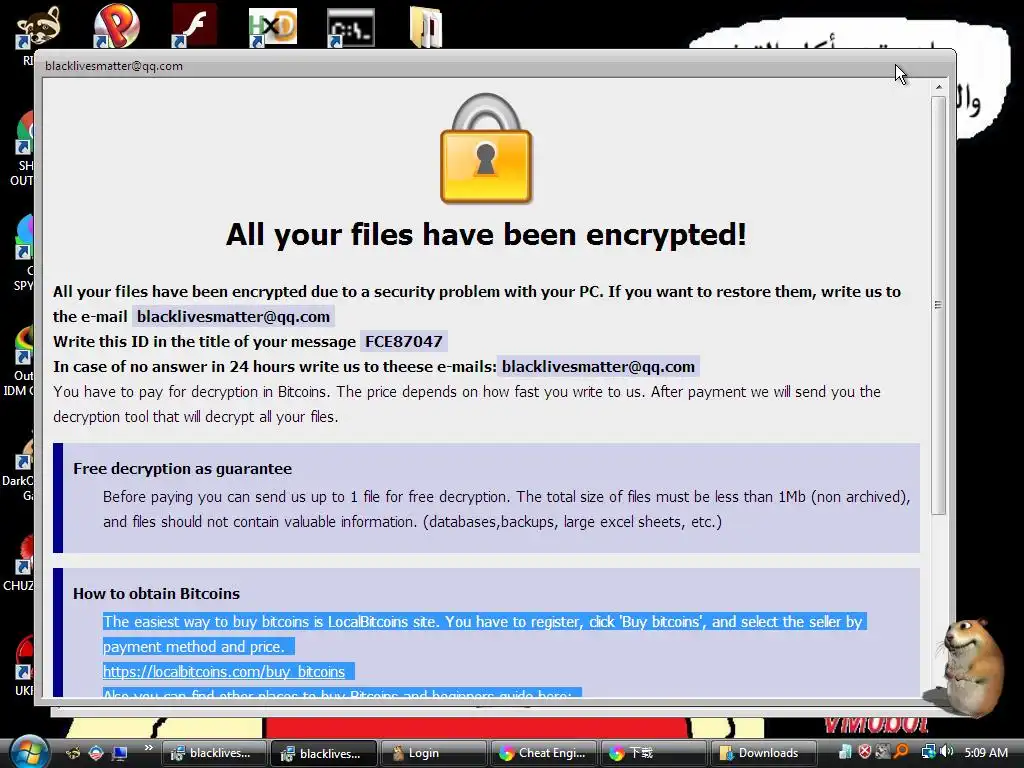Switch to the Login taskbar button

tap(433, 754)
